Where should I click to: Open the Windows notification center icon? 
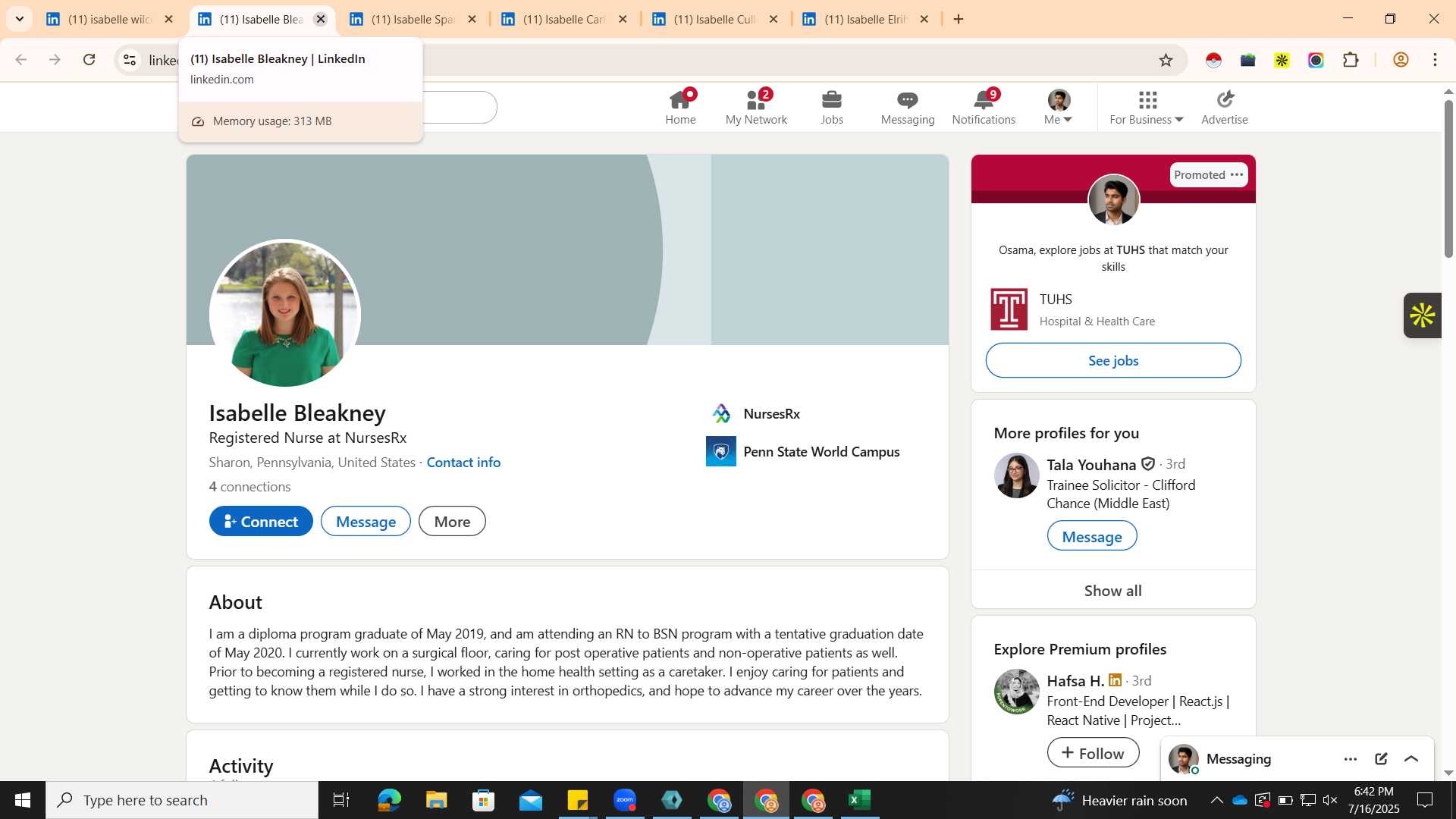[1425, 800]
